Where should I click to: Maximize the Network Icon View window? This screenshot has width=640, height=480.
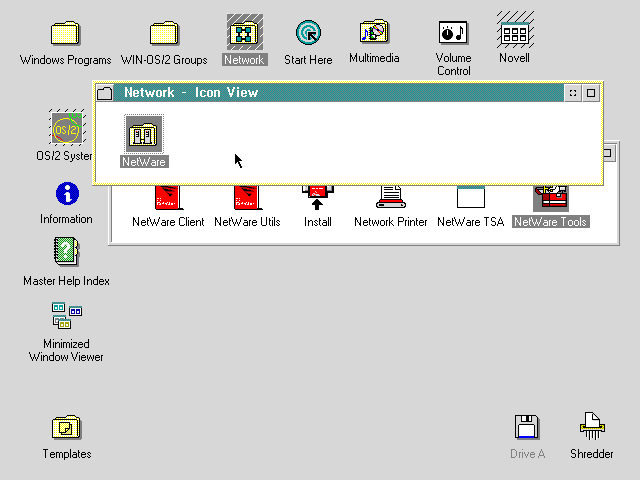[x=591, y=93]
